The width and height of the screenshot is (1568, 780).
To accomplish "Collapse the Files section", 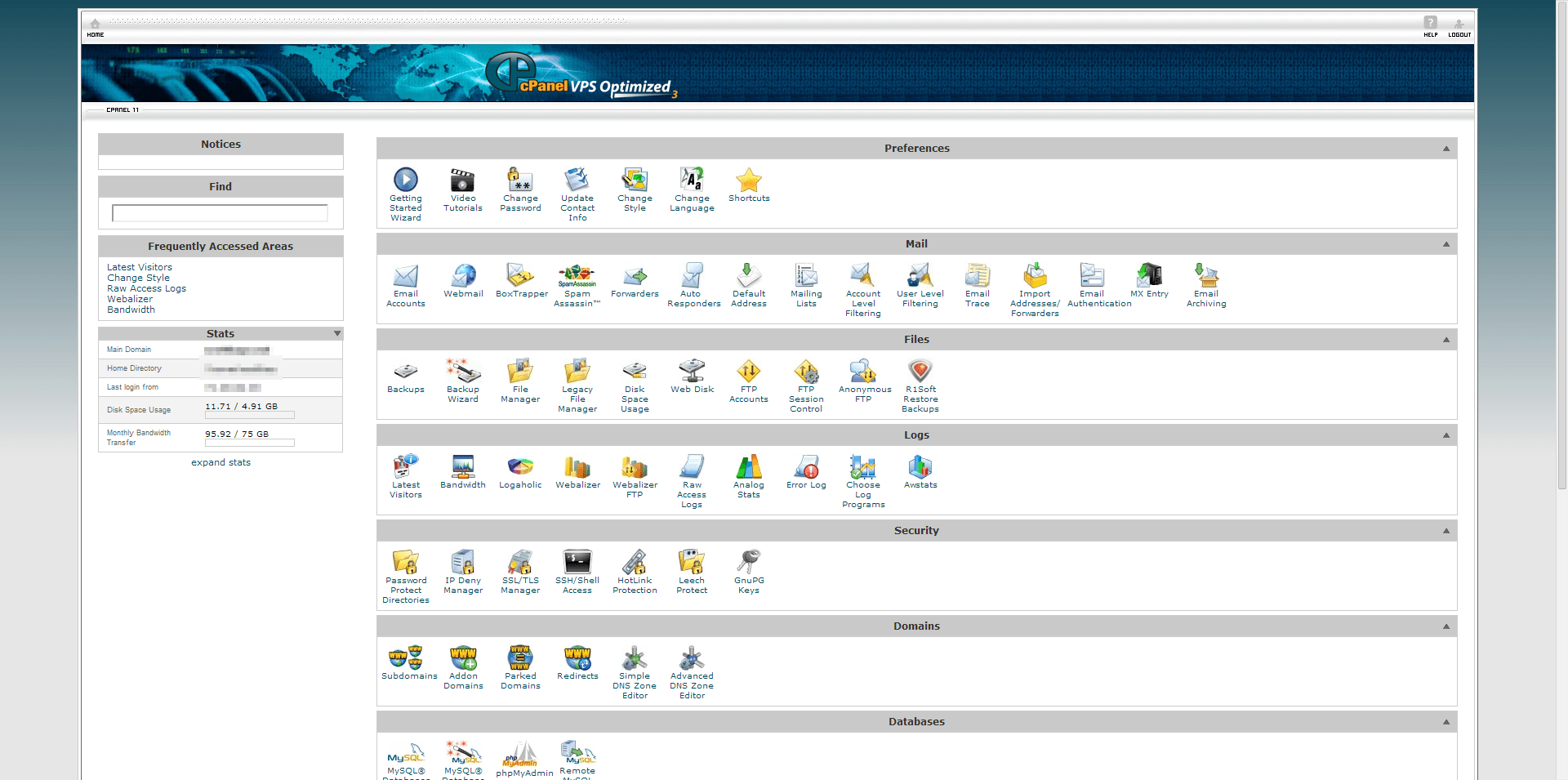I will click(x=1445, y=340).
